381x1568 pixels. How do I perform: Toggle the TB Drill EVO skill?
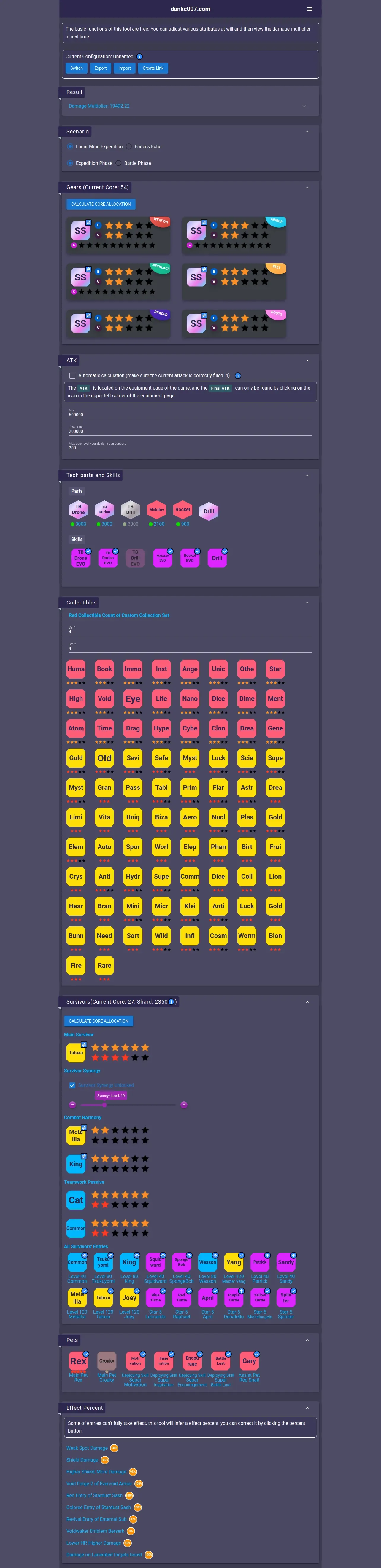(x=135, y=558)
